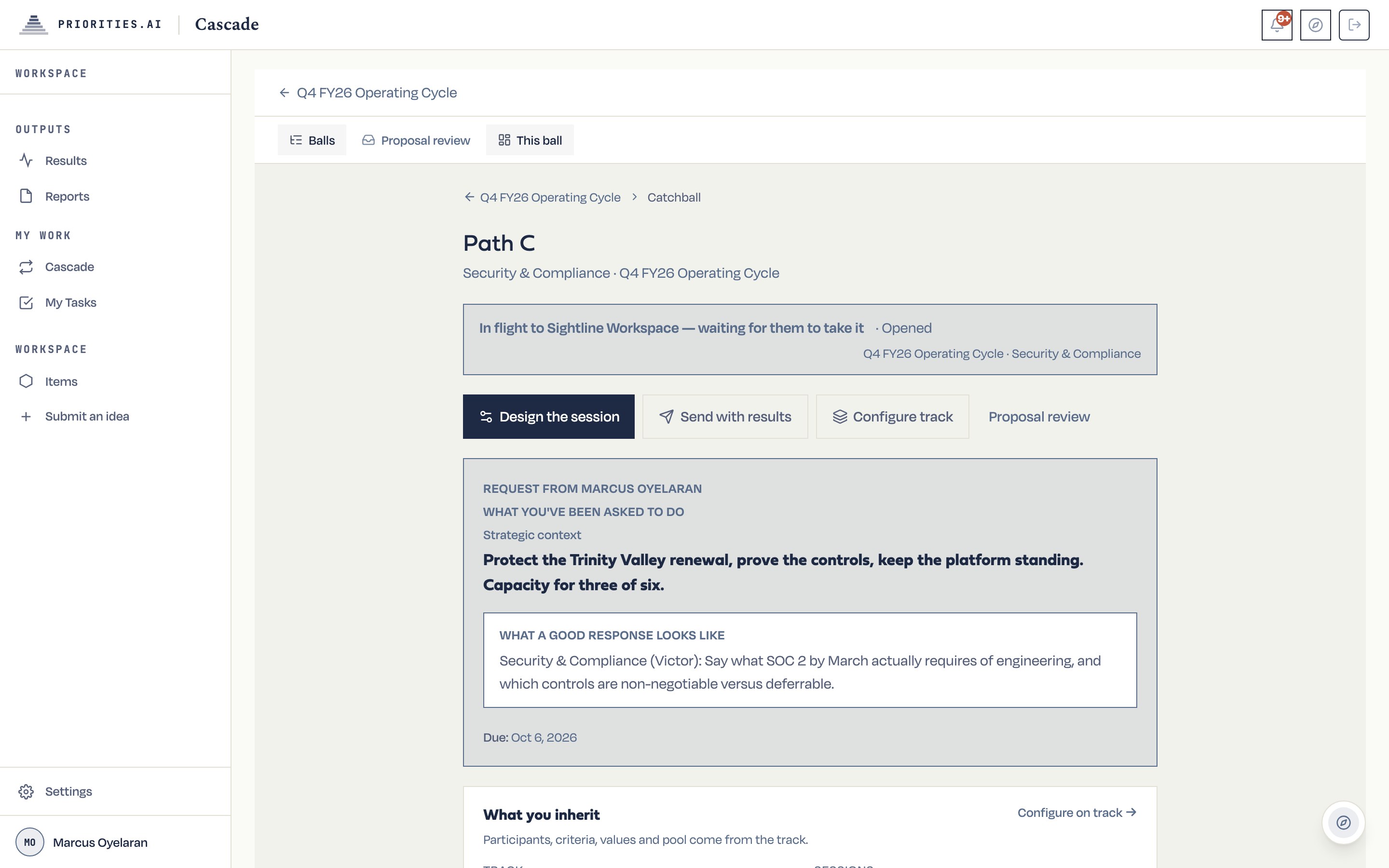
Task: Click the Design the session button
Action: (x=549, y=417)
